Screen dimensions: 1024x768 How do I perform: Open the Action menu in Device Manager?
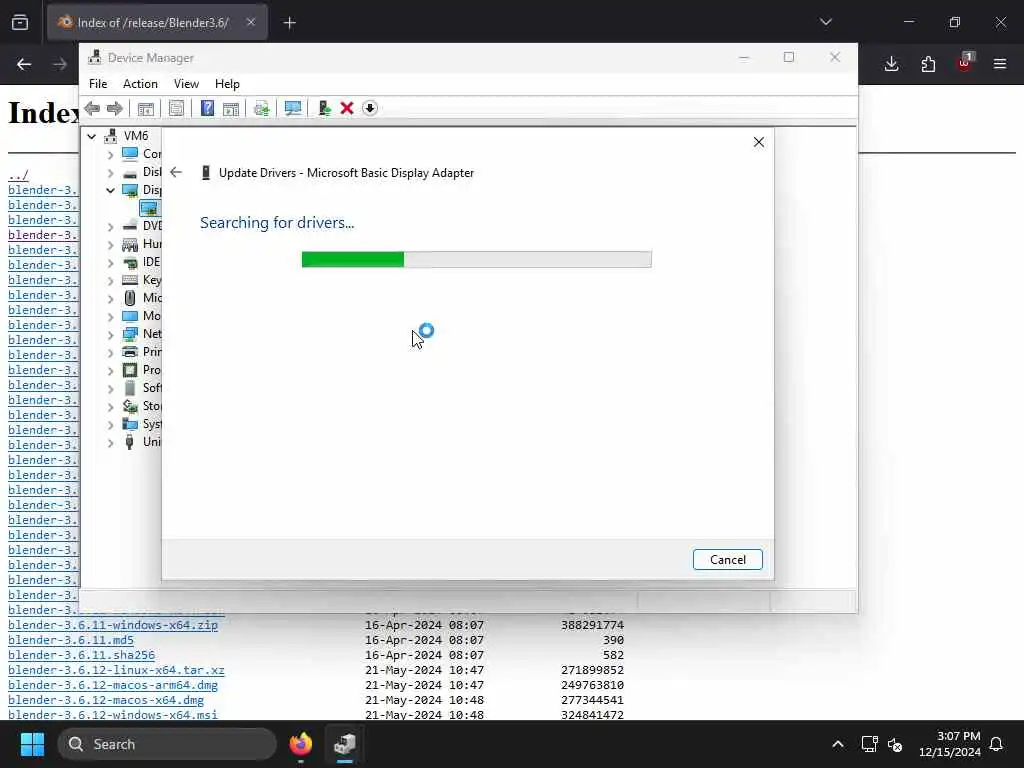pos(140,84)
